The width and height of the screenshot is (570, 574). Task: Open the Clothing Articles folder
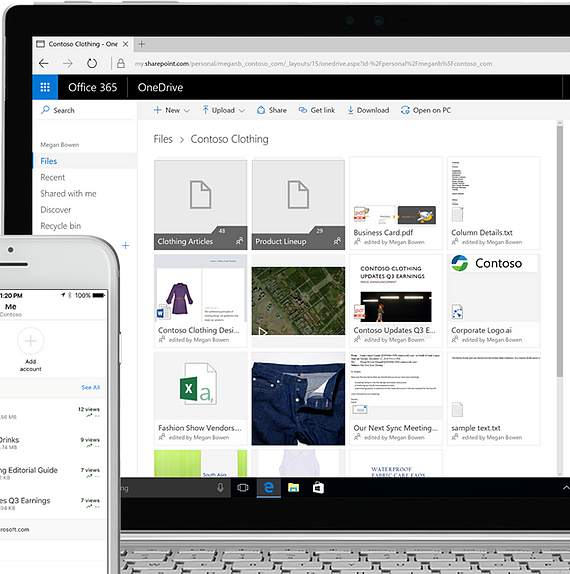coord(201,204)
